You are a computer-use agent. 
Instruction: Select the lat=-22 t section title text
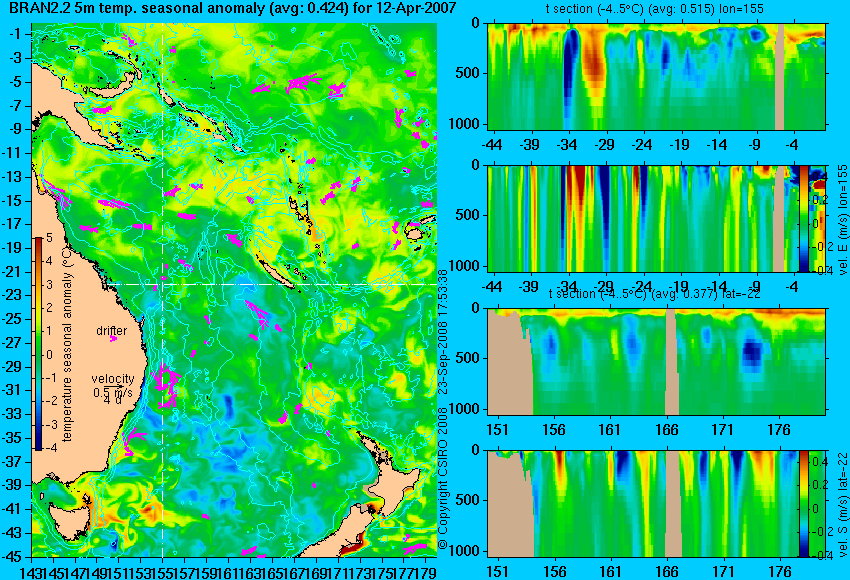[655, 294]
